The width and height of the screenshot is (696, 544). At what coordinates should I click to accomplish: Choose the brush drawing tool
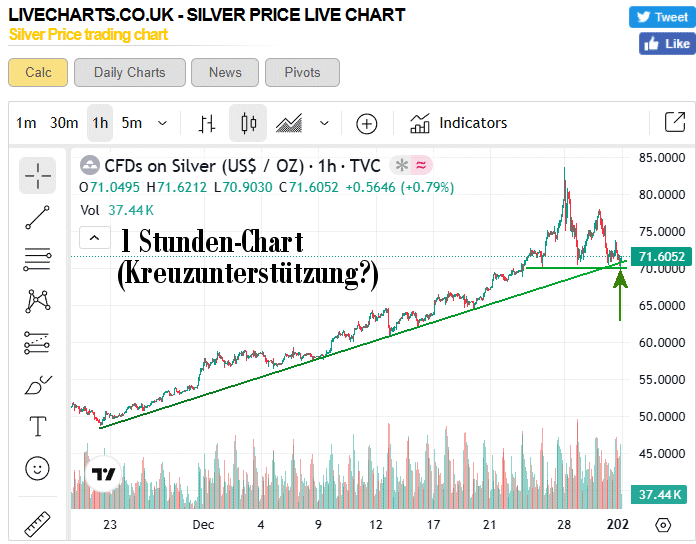tap(38, 385)
